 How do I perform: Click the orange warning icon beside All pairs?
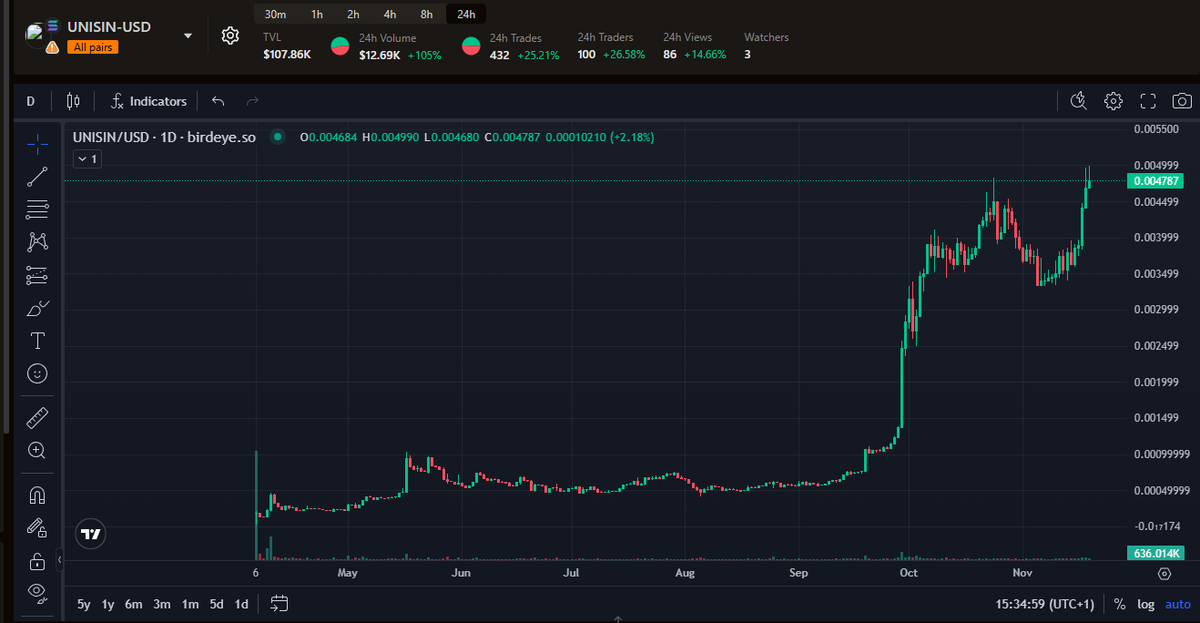[52, 46]
